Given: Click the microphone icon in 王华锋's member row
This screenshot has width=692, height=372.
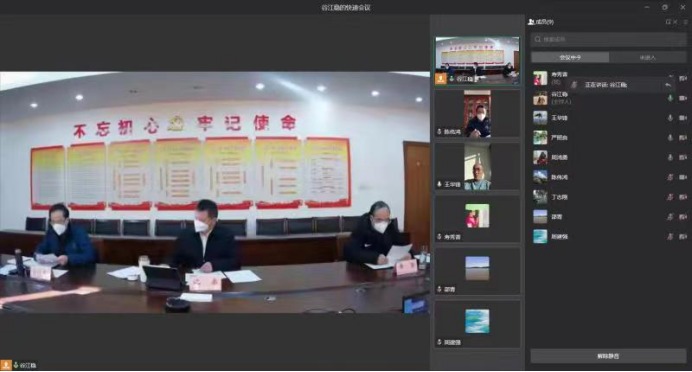Looking at the screenshot, I should pyautogui.click(x=670, y=118).
